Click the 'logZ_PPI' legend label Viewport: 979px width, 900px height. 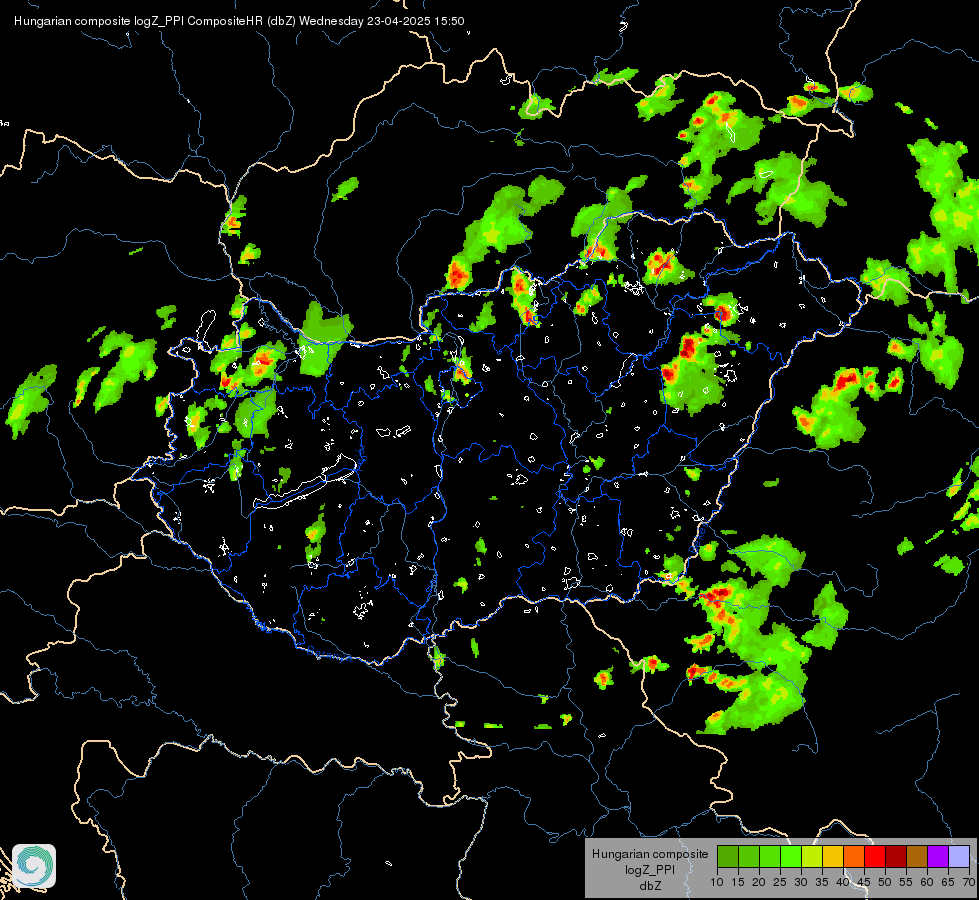650,869
